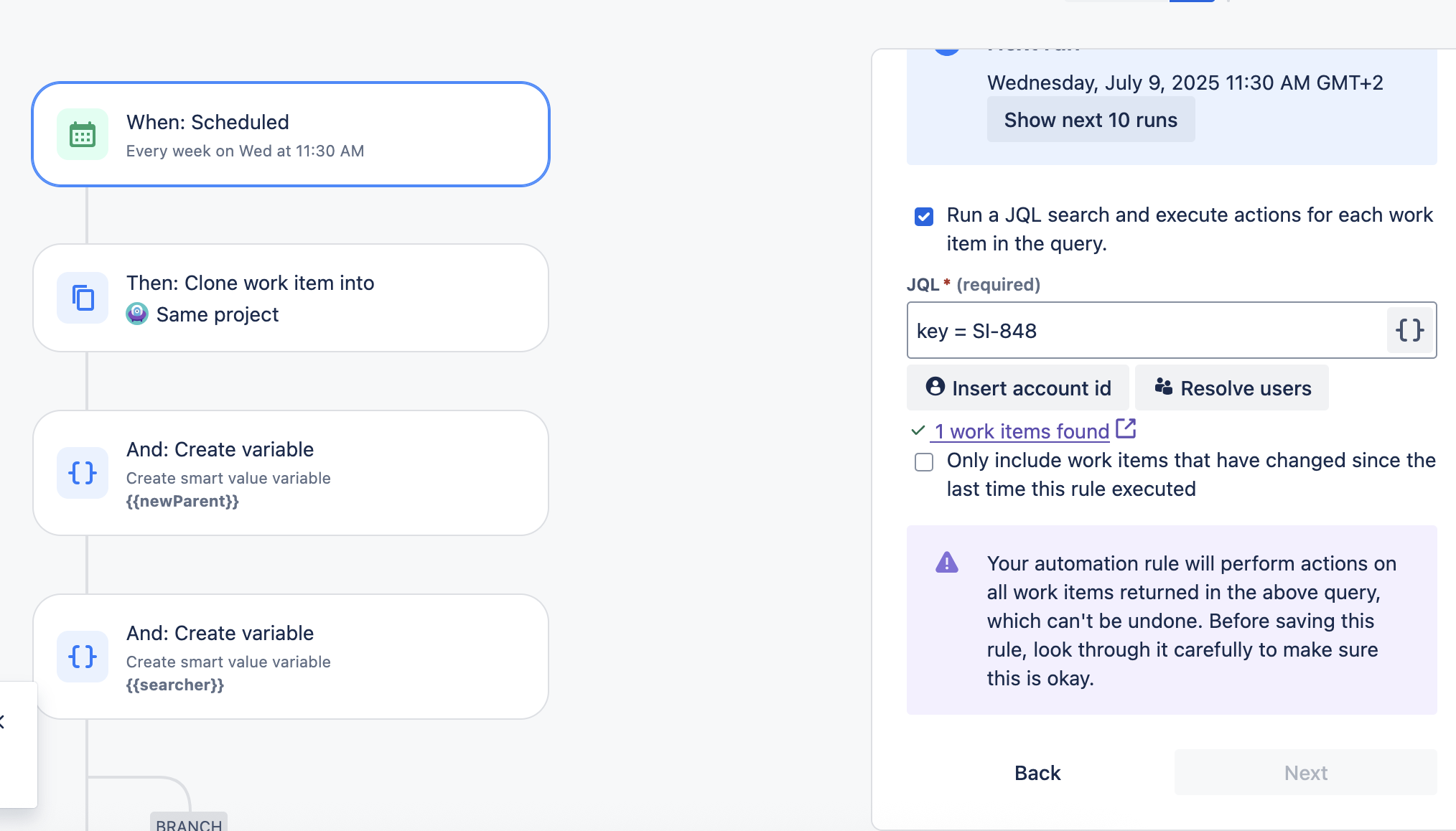Open the 1 work items found link
Screen dimensions: 1456x831
coord(1022,431)
